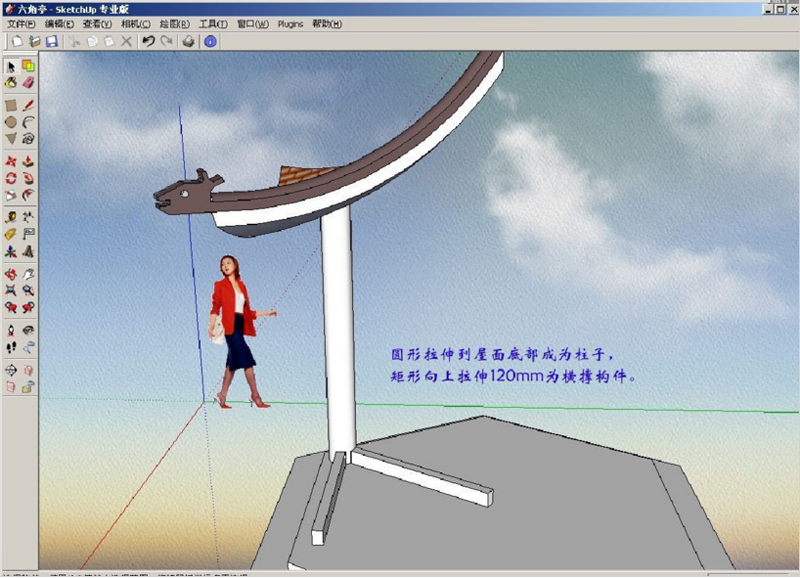800x578 pixels.
Task: Open the 文件(F) menu
Action: (21, 24)
